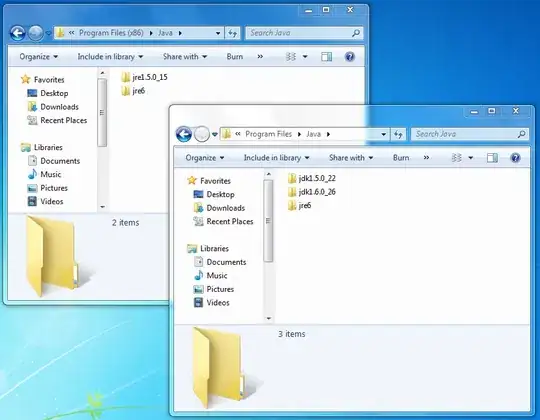Open help icon in front Java window
This screenshot has height=420, width=540.
point(515,158)
